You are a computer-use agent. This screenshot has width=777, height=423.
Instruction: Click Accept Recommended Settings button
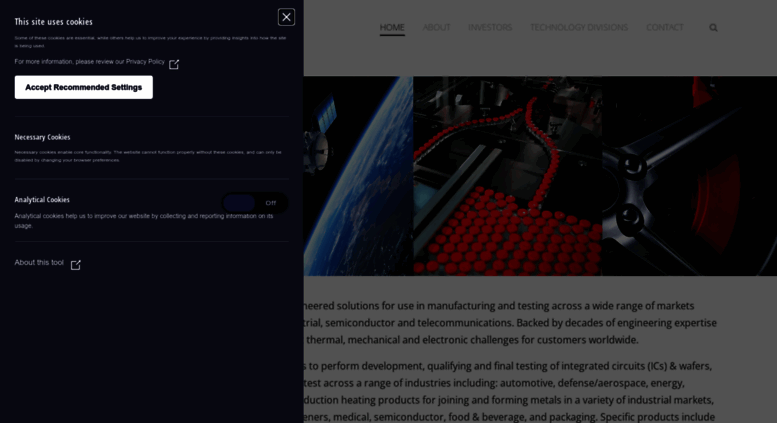tap(84, 87)
